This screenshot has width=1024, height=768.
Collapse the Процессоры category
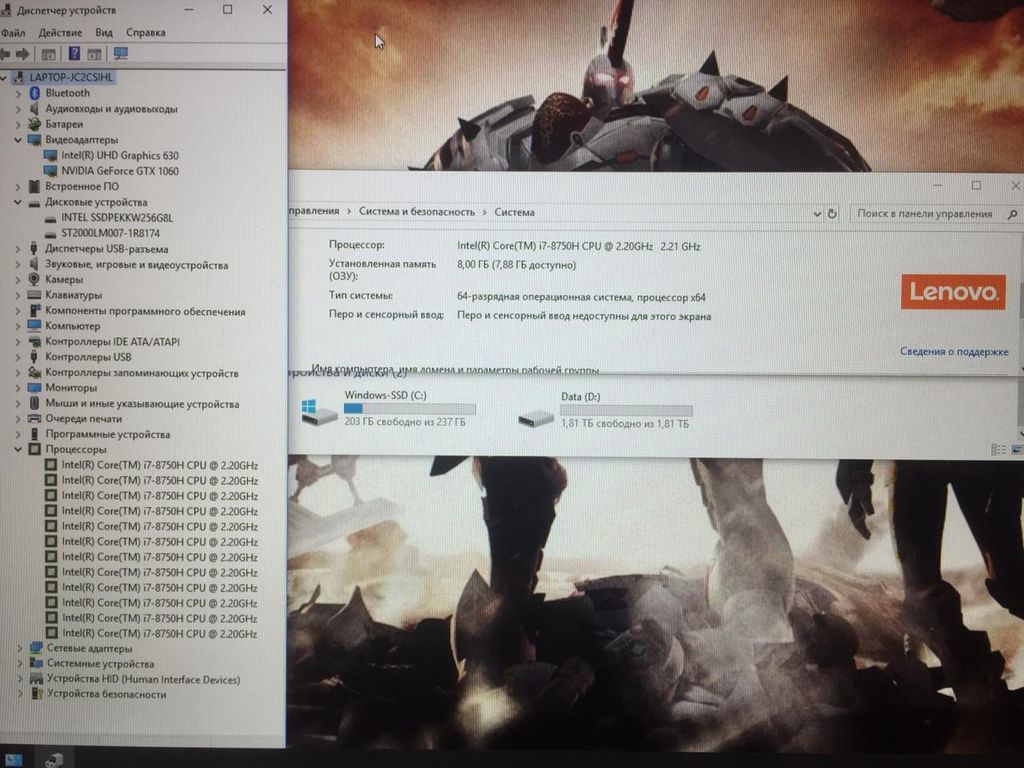coord(18,449)
